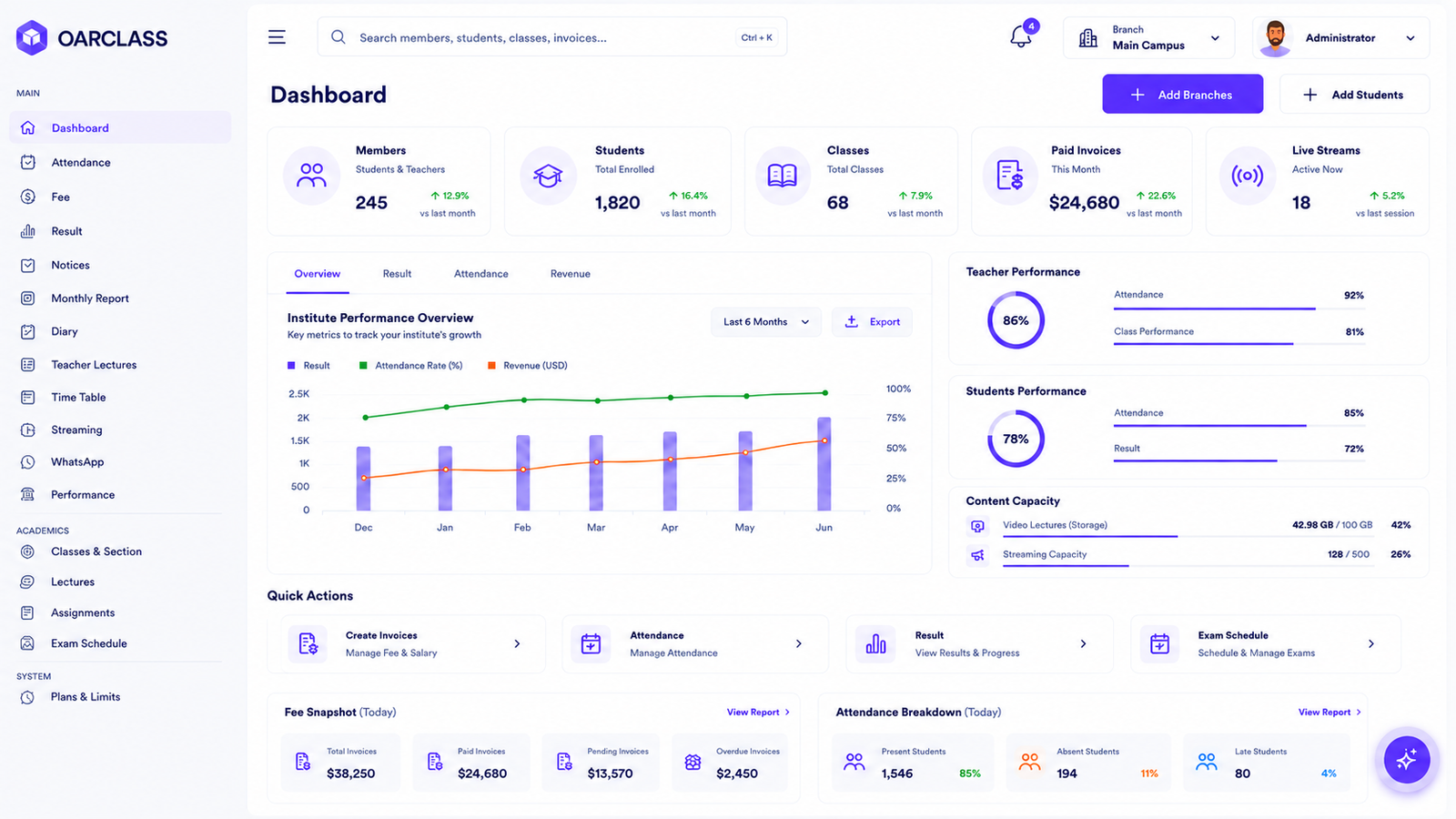Open Assignments in the sidebar
The width and height of the screenshot is (1456, 819).
click(x=120, y=613)
